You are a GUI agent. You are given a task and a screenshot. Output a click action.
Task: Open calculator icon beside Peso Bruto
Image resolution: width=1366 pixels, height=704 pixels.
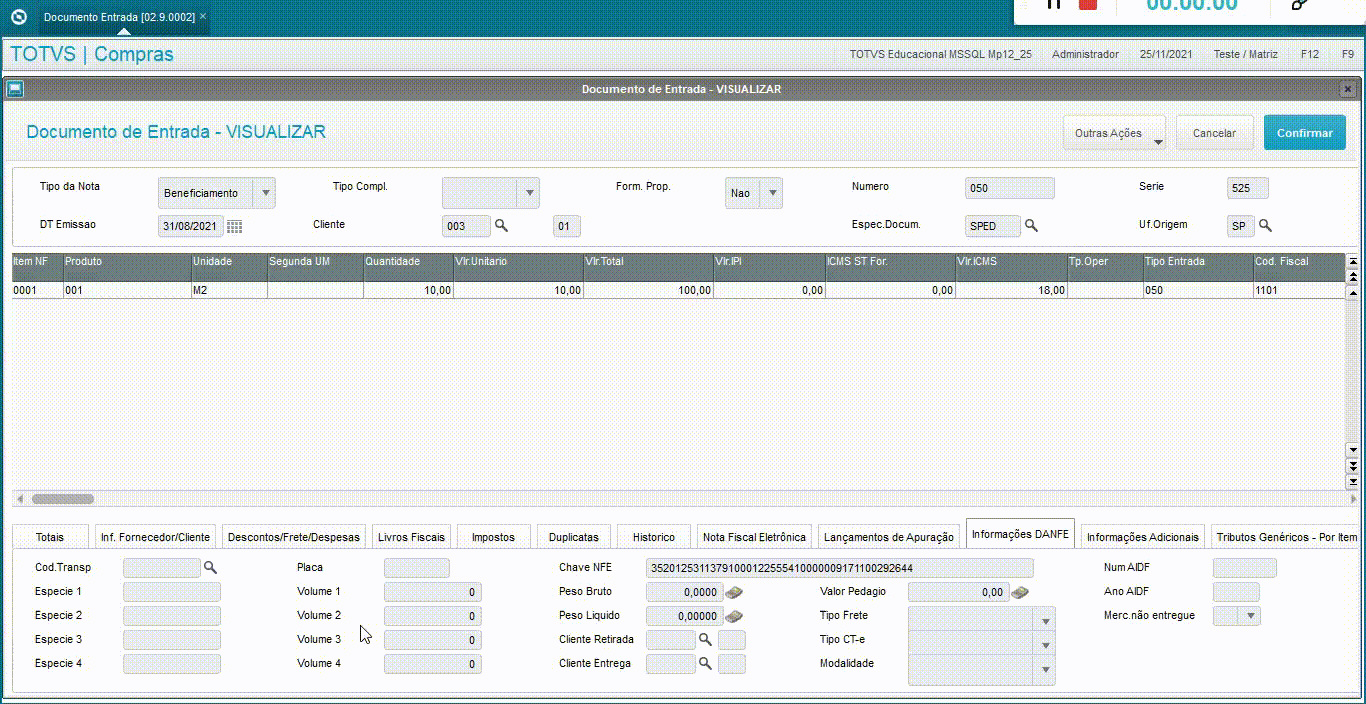734,592
